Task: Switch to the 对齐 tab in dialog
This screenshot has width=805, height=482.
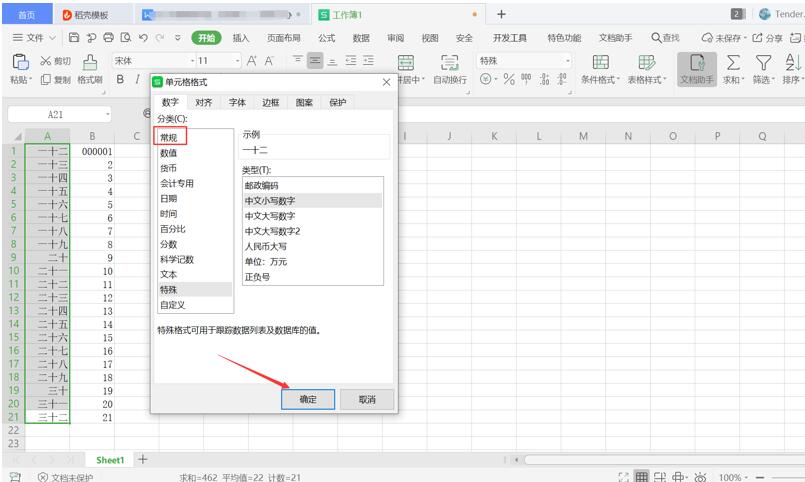Action: coord(203,102)
